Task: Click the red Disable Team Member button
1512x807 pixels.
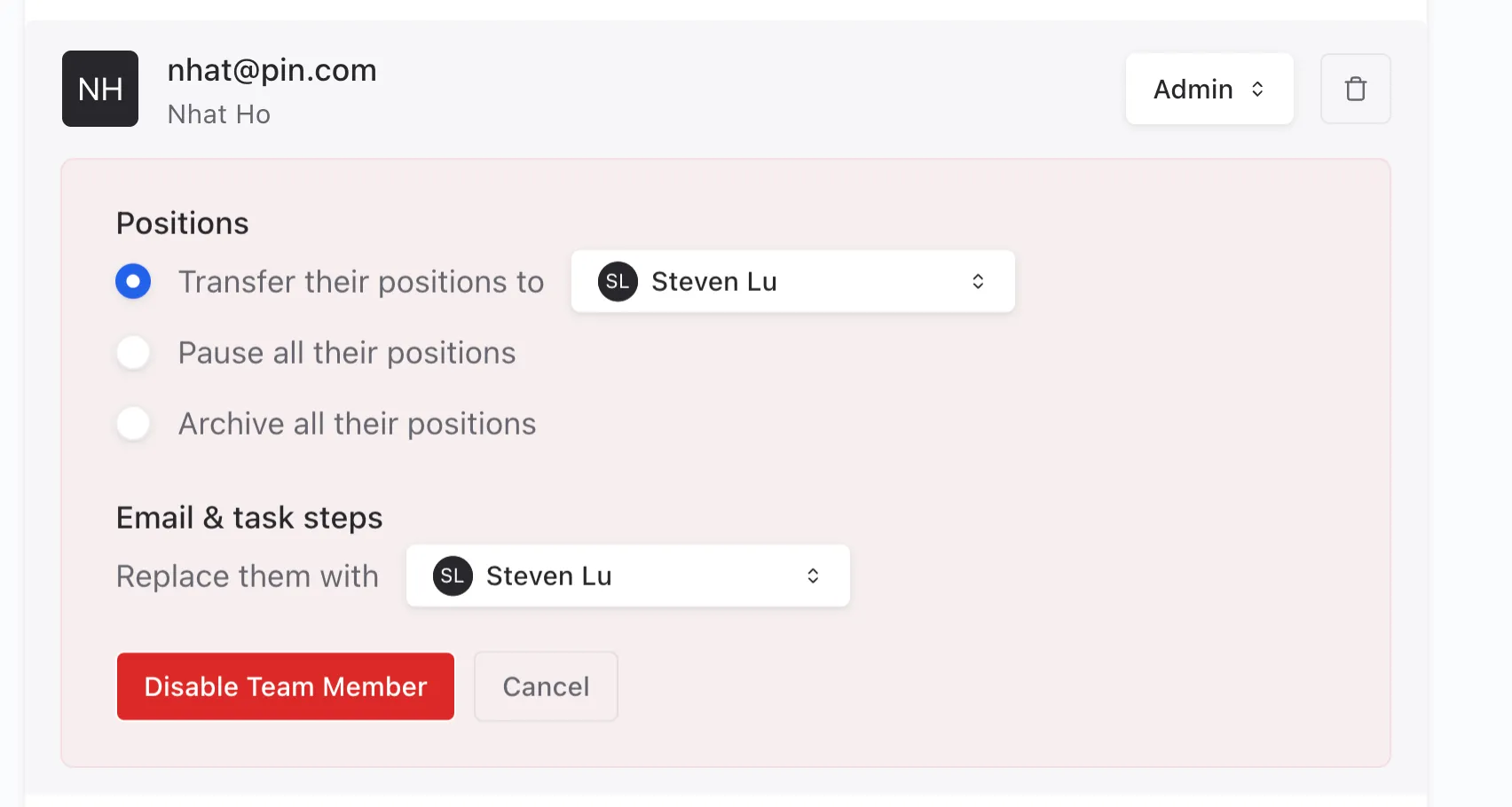Action: point(286,686)
